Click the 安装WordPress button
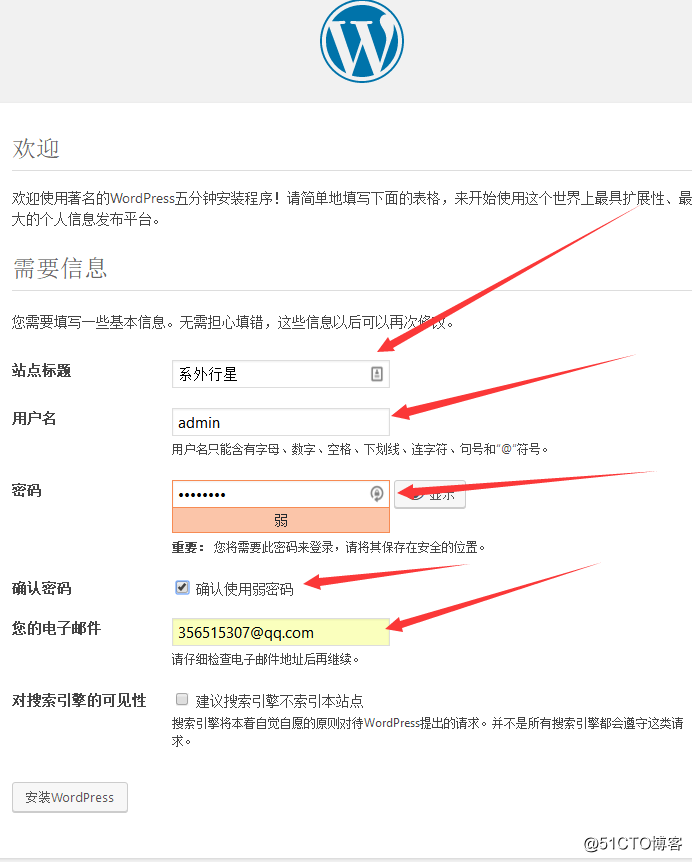 click(x=70, y=797)
